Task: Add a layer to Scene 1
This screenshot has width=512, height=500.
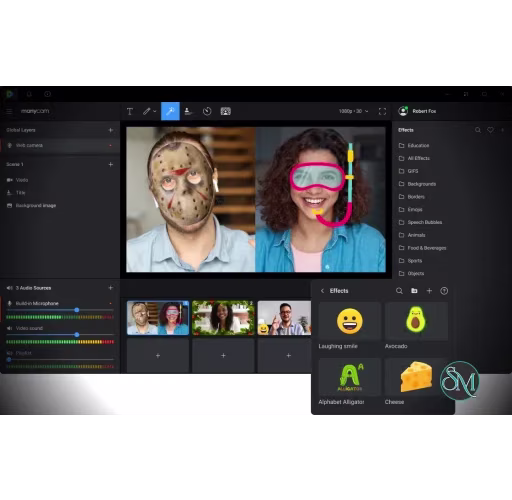Action: [111, 164]
